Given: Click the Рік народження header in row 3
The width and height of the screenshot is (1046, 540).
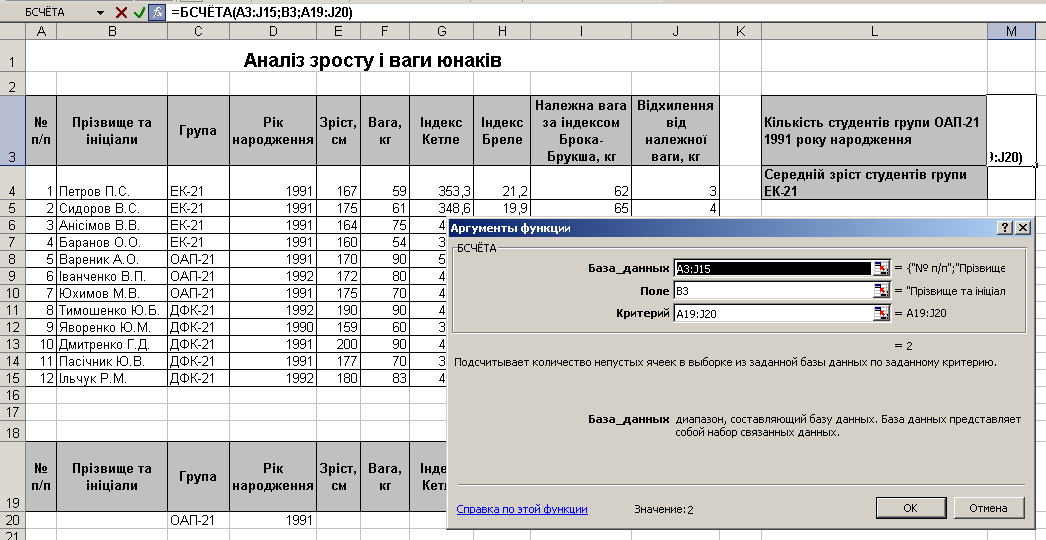Looking at the screenshot, I should (x=273, y=130).
